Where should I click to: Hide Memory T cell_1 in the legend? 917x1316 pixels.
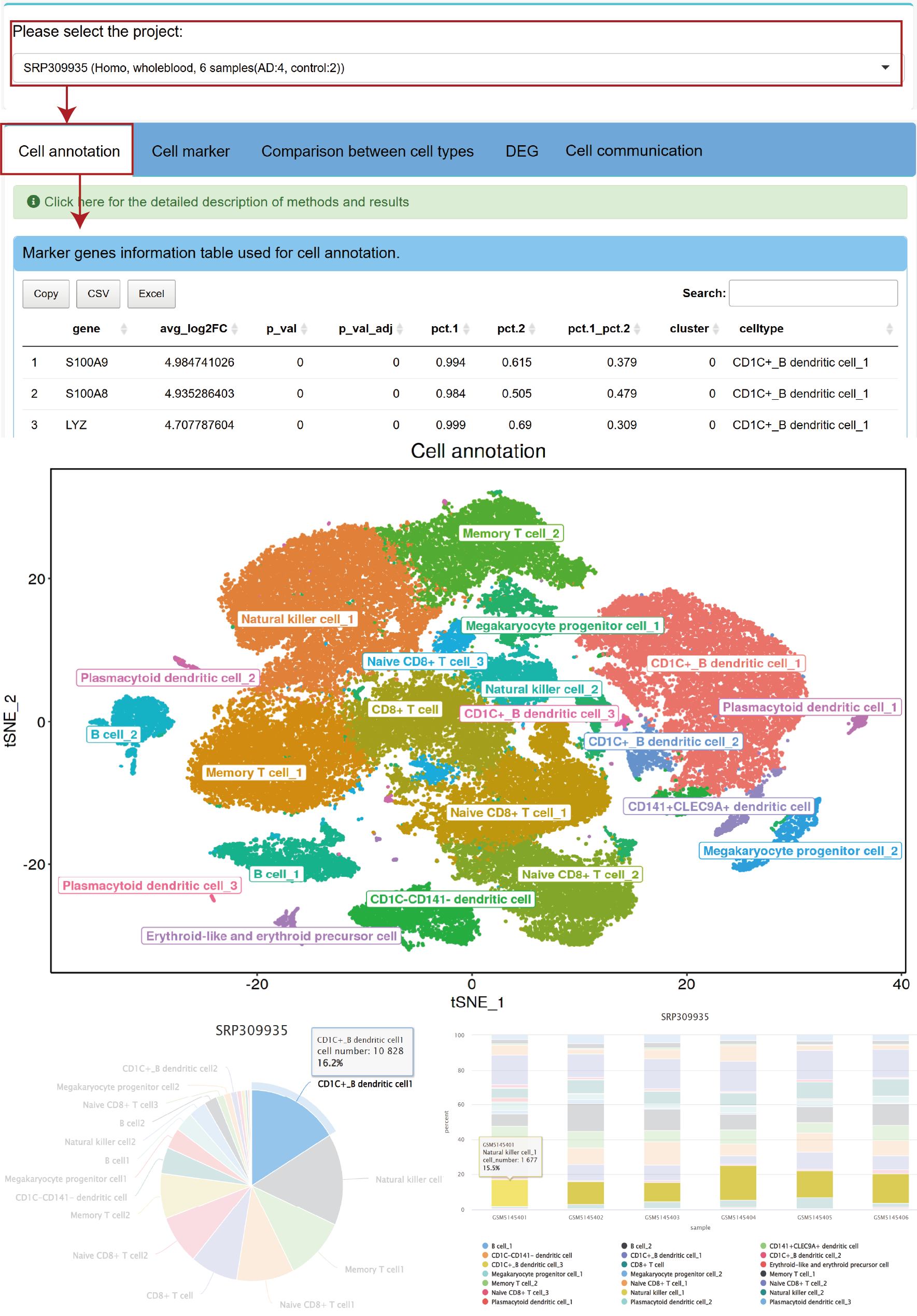791,1274
